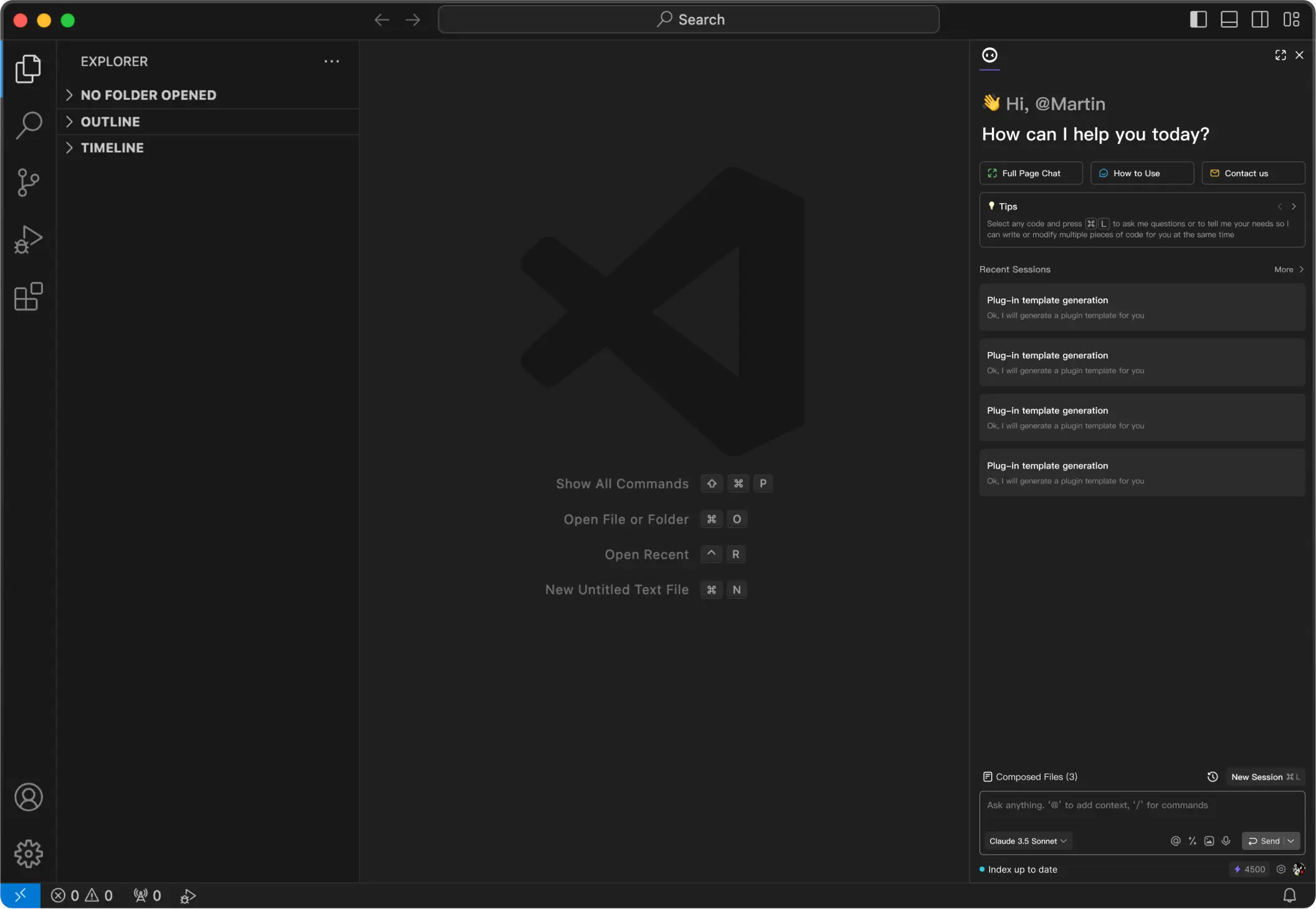The image size is (1316, 909).
Task: Start voice input with the microphone icon
Action: coord(1226,840)
